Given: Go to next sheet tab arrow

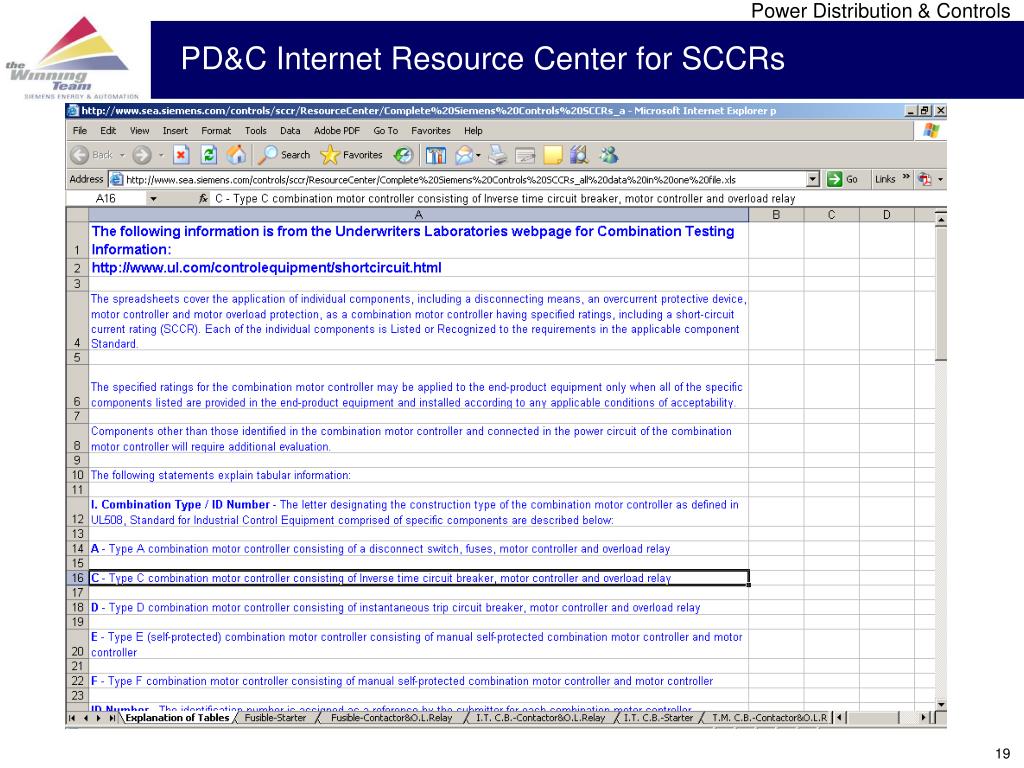Looking at the screenshot, I should click(99, 718).
